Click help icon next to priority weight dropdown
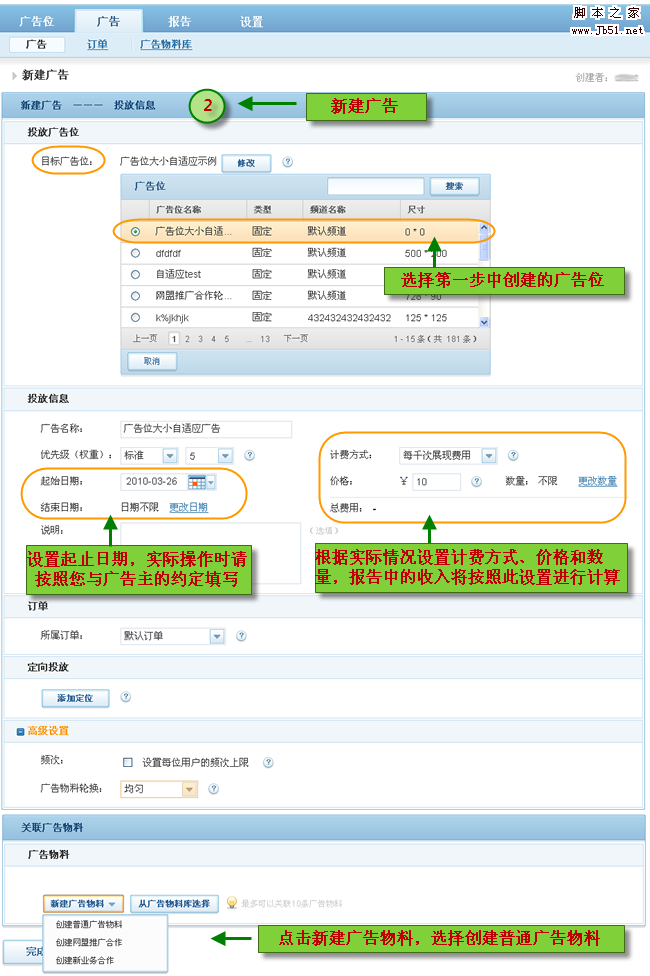Image resolution: width=650 pixels, height=976 pixels. [249, 456]
